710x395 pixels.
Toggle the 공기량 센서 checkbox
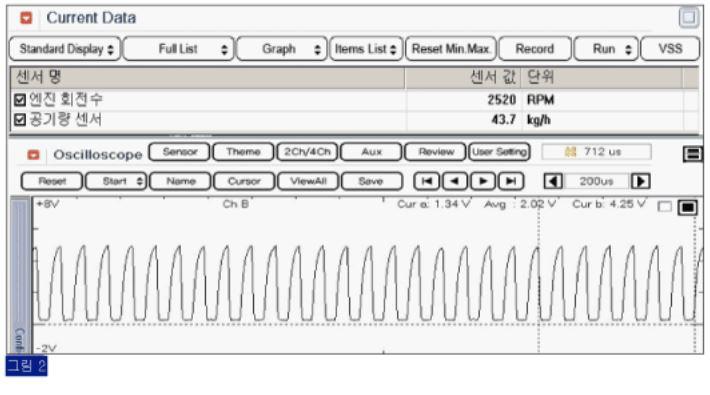coord(20,120)
